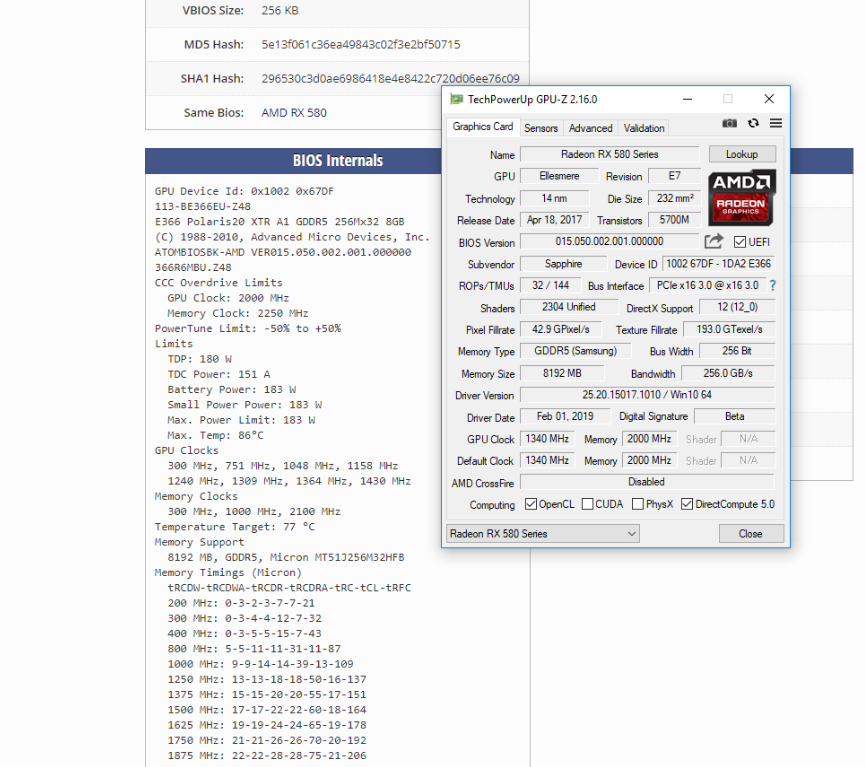Click the GPU Clock 1340 MHz field
866x767 pixels.
click(x=547, y=439)
